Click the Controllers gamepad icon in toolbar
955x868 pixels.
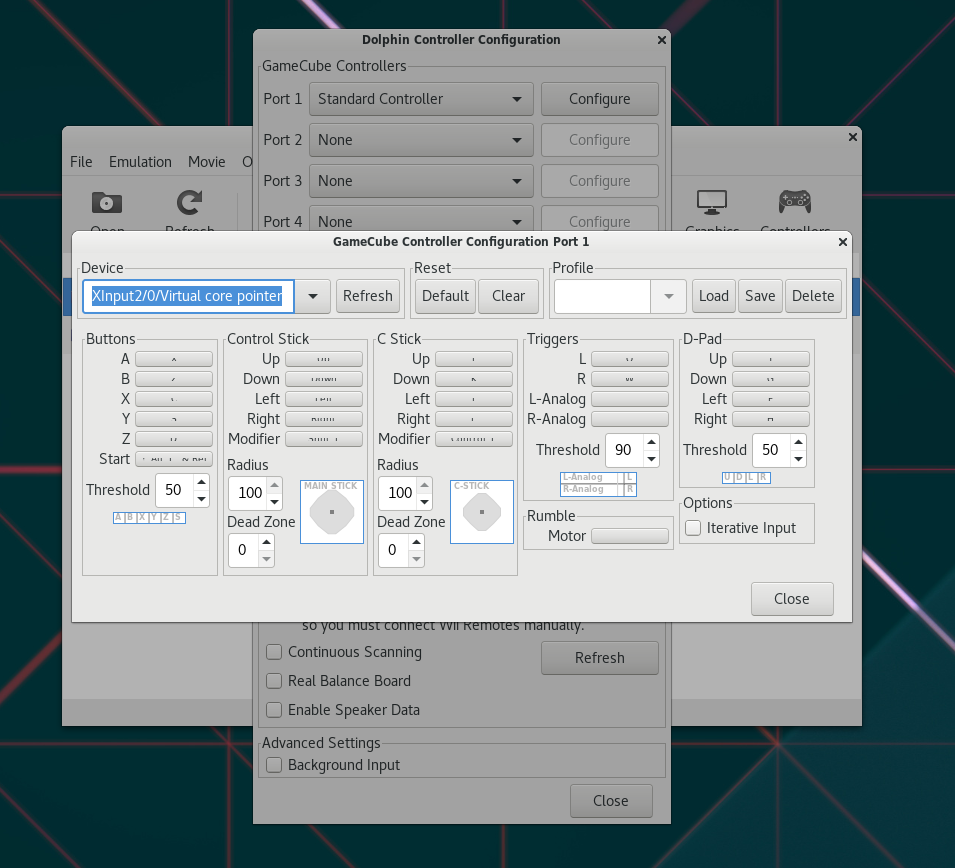pyautogui.click(x=795, y=203)
